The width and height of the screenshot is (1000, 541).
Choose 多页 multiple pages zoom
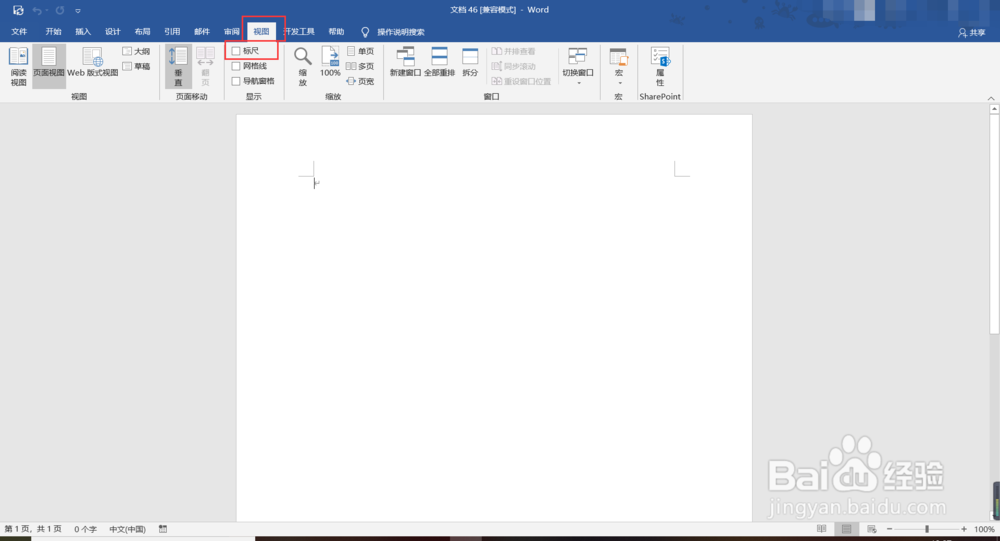[360, 66]
